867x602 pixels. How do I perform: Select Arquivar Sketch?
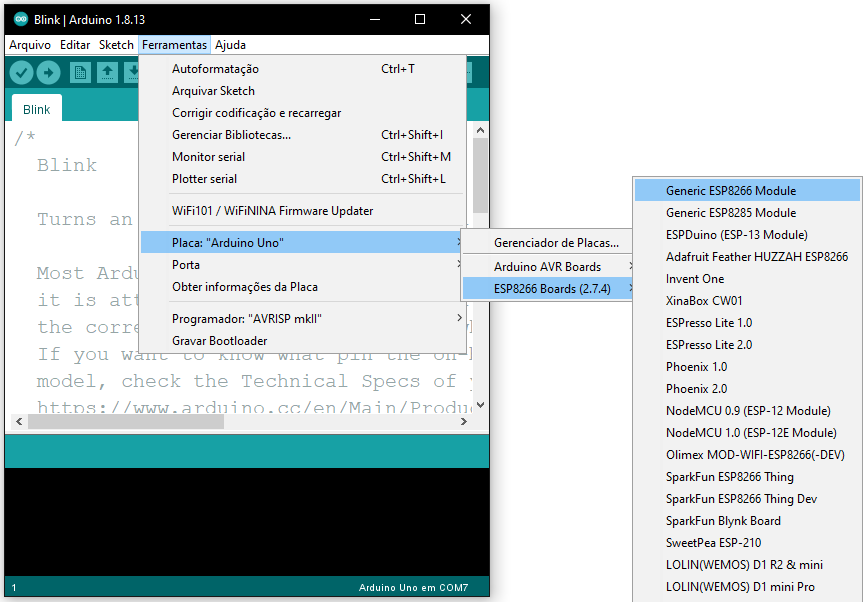(x=302, y=91)
